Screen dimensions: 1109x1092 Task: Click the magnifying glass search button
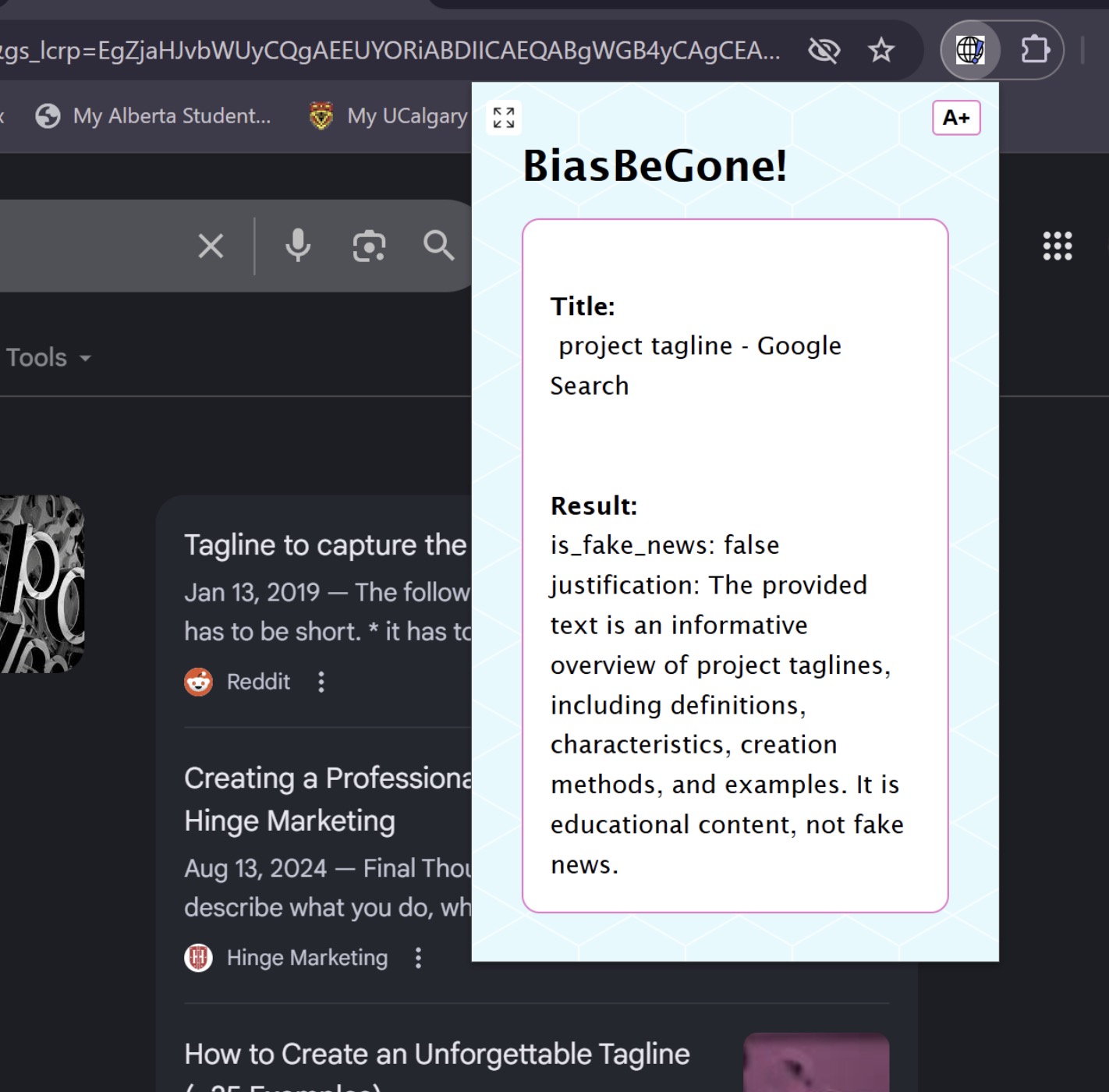(x=438, y=246)
